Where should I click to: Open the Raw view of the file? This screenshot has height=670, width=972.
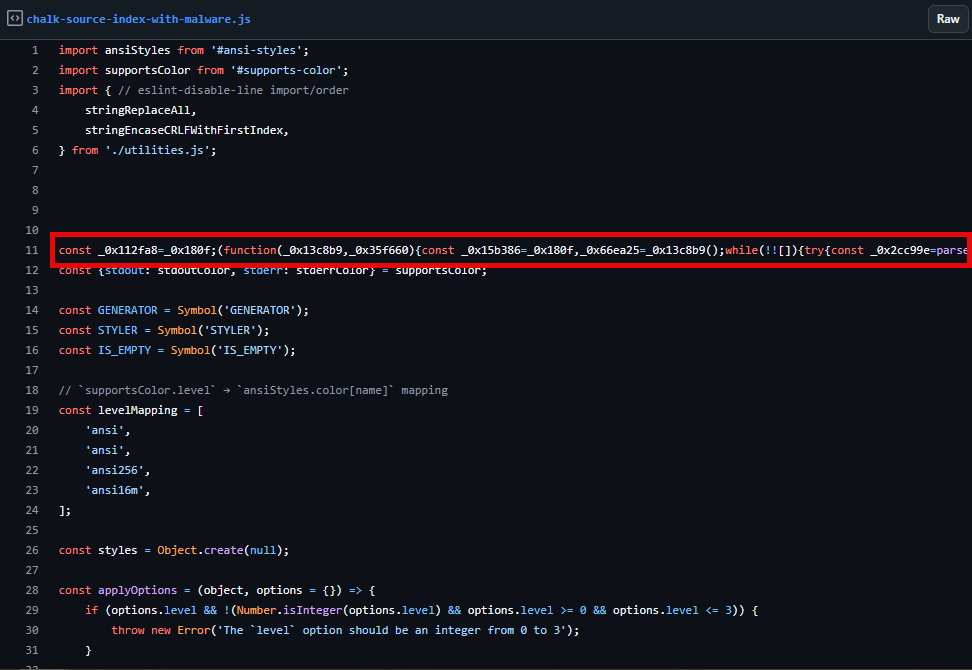(x=948, y=19)
